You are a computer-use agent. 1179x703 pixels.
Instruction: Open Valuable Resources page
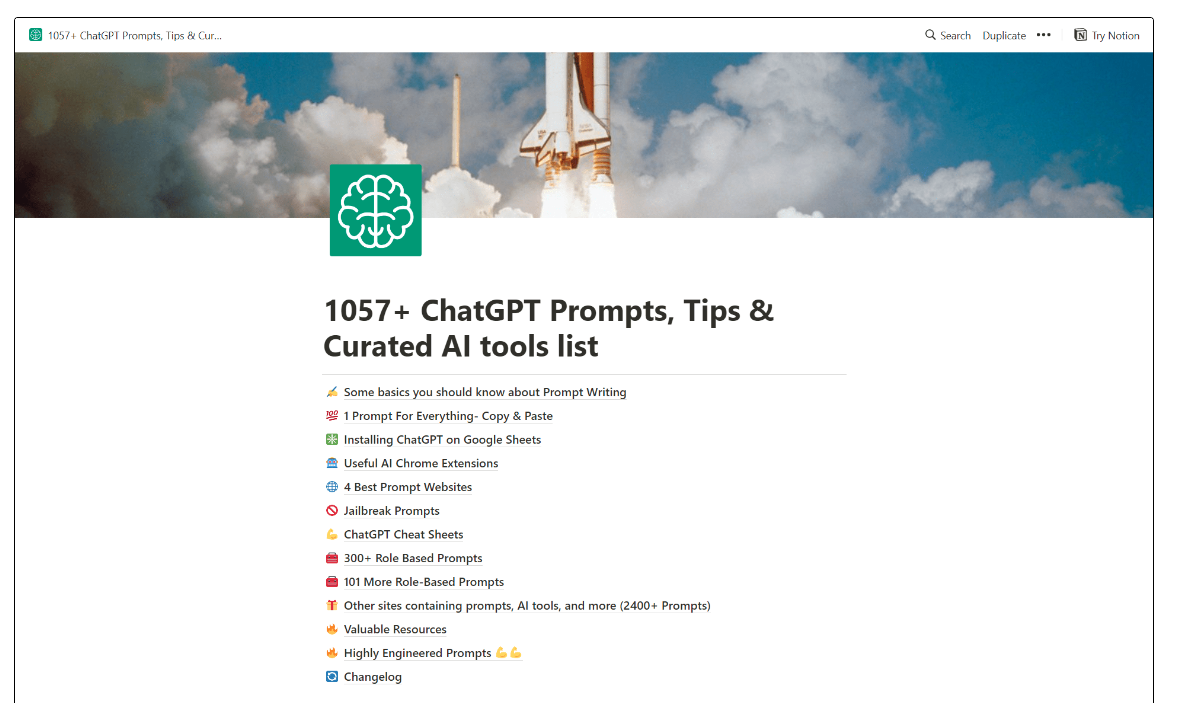[395, 629]
